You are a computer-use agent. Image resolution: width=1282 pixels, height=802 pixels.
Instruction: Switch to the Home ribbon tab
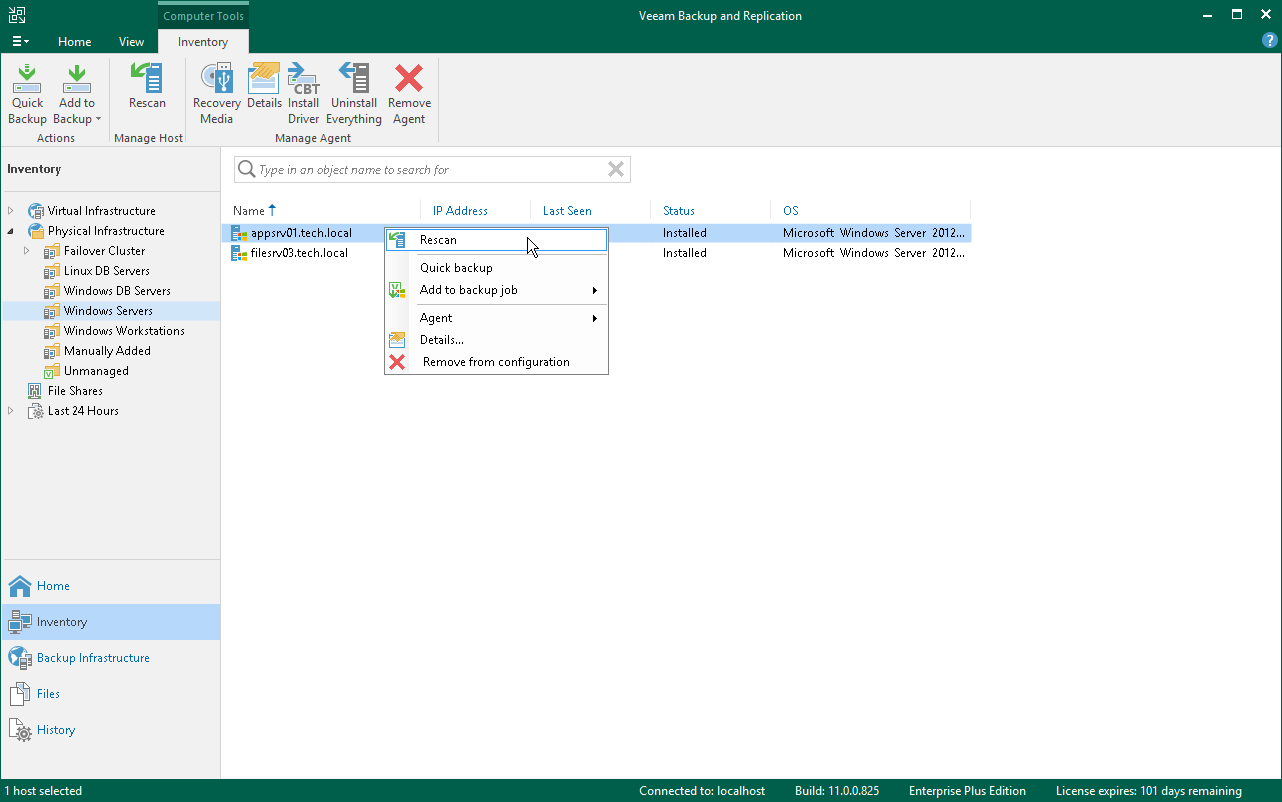tap(75, 42)
